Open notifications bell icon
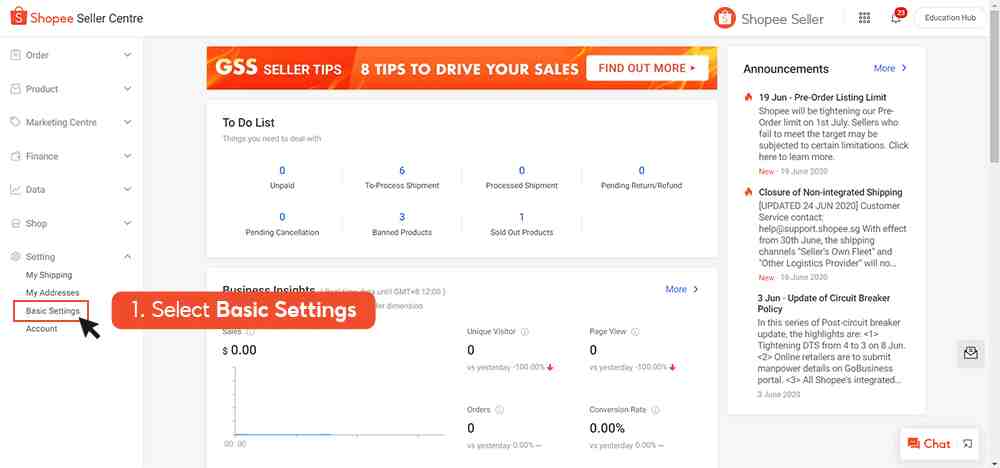Viewport: 1000px width, 468px height. (897, 17)
